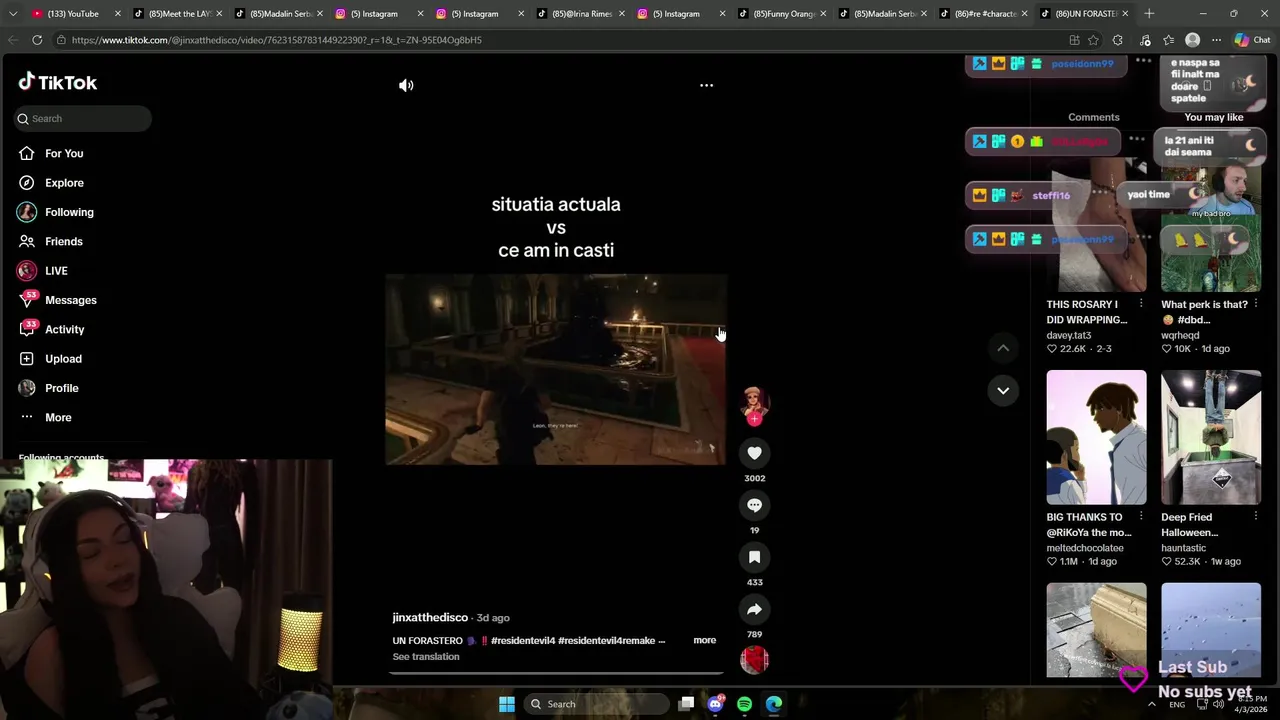Go to Profile in the sidebar
This screenshot has height=720, width=1280.
coord(61,388)
